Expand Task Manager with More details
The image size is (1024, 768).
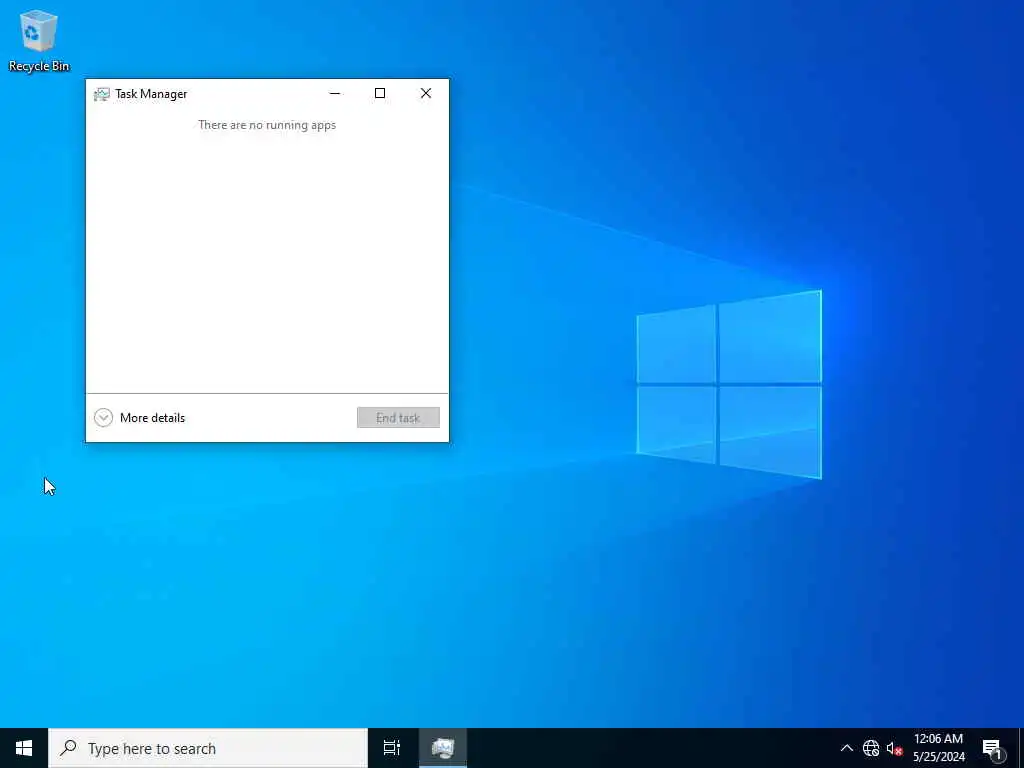click(139, 418)
